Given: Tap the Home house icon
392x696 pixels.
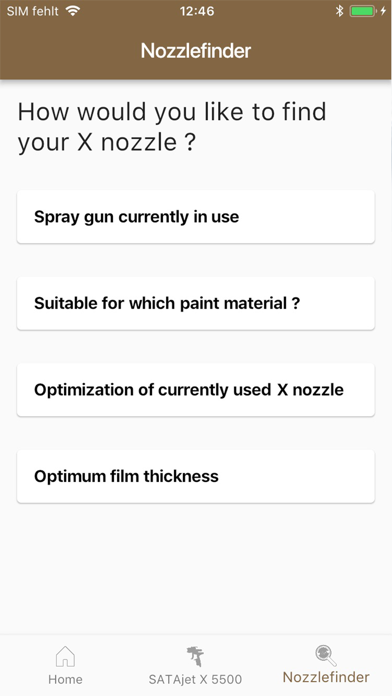Looking at the screenshot, I should point(65,656).
